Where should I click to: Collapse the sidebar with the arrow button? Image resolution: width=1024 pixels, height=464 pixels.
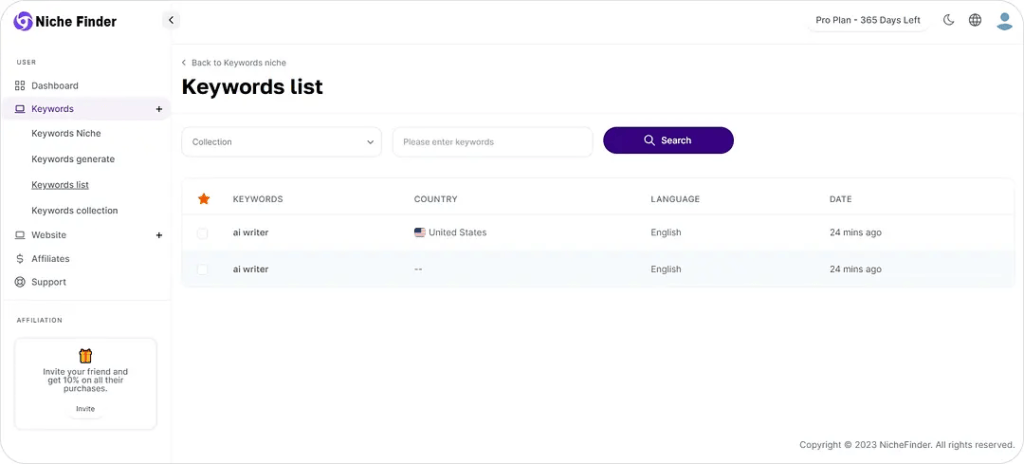click(x=171, y=20)
